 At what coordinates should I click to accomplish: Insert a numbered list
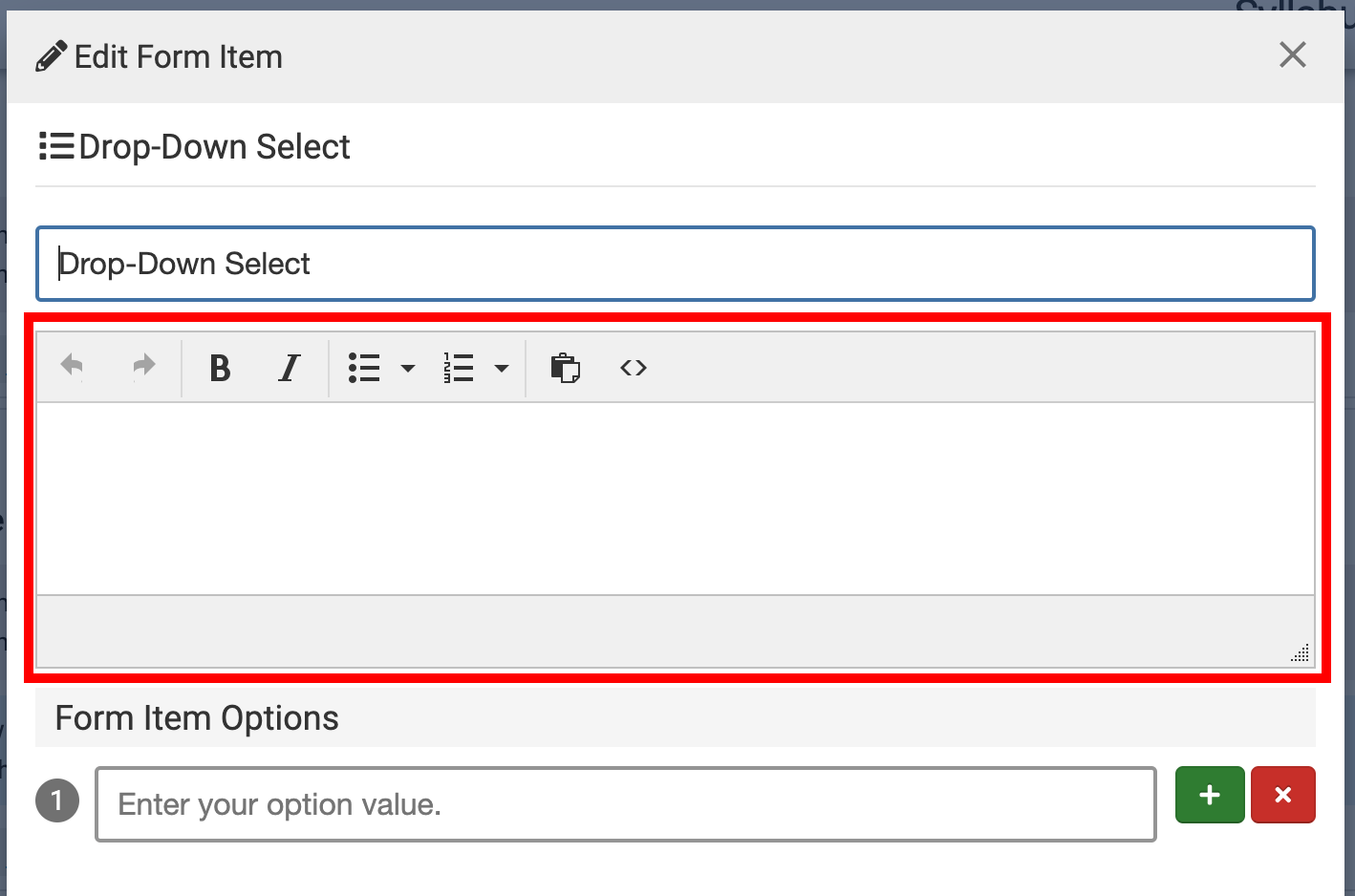coord(459,368)
